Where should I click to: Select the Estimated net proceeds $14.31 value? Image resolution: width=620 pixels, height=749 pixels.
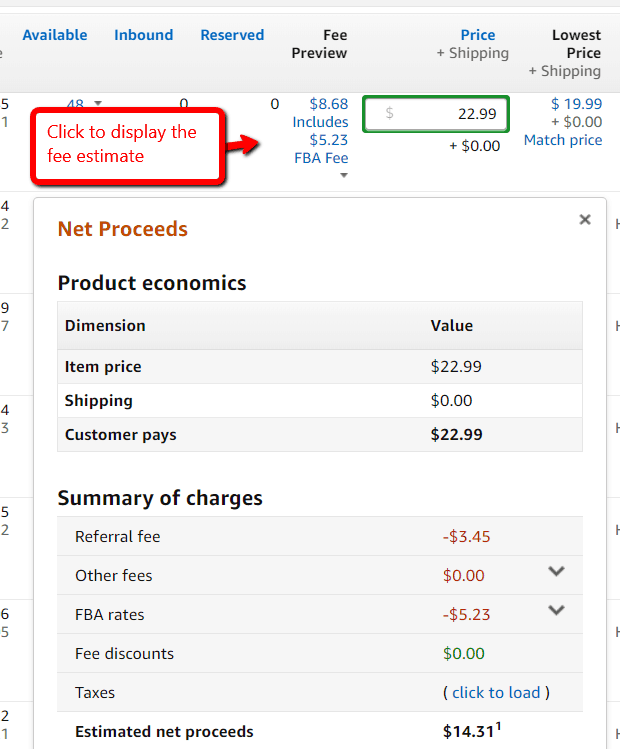click(471, 731)
